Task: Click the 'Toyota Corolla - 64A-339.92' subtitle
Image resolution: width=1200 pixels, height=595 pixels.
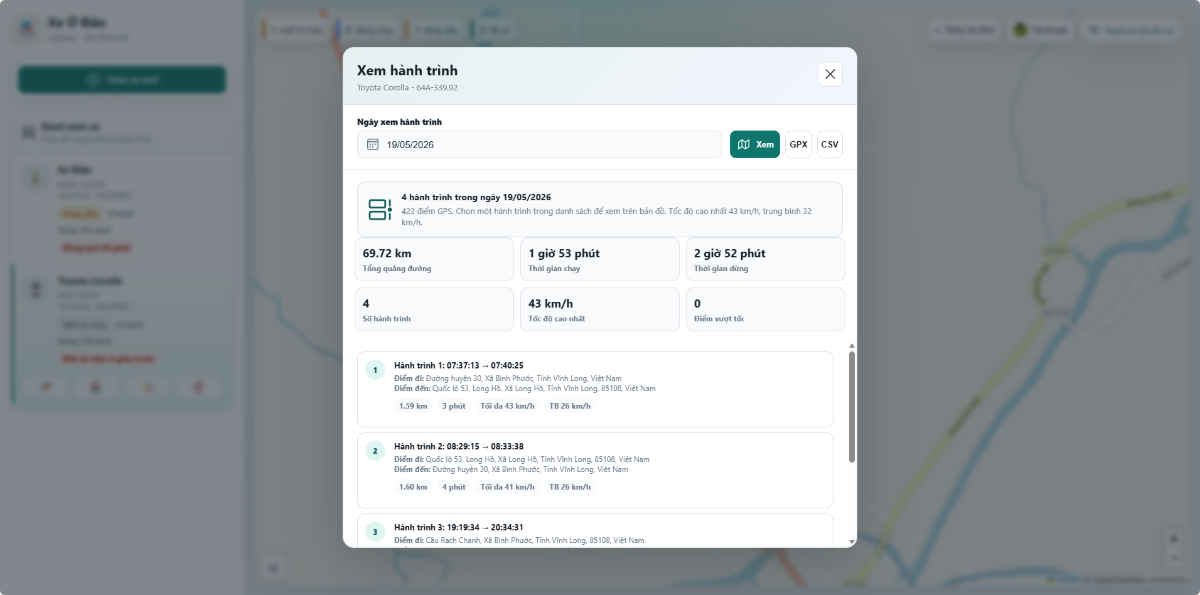Action: 407,88
